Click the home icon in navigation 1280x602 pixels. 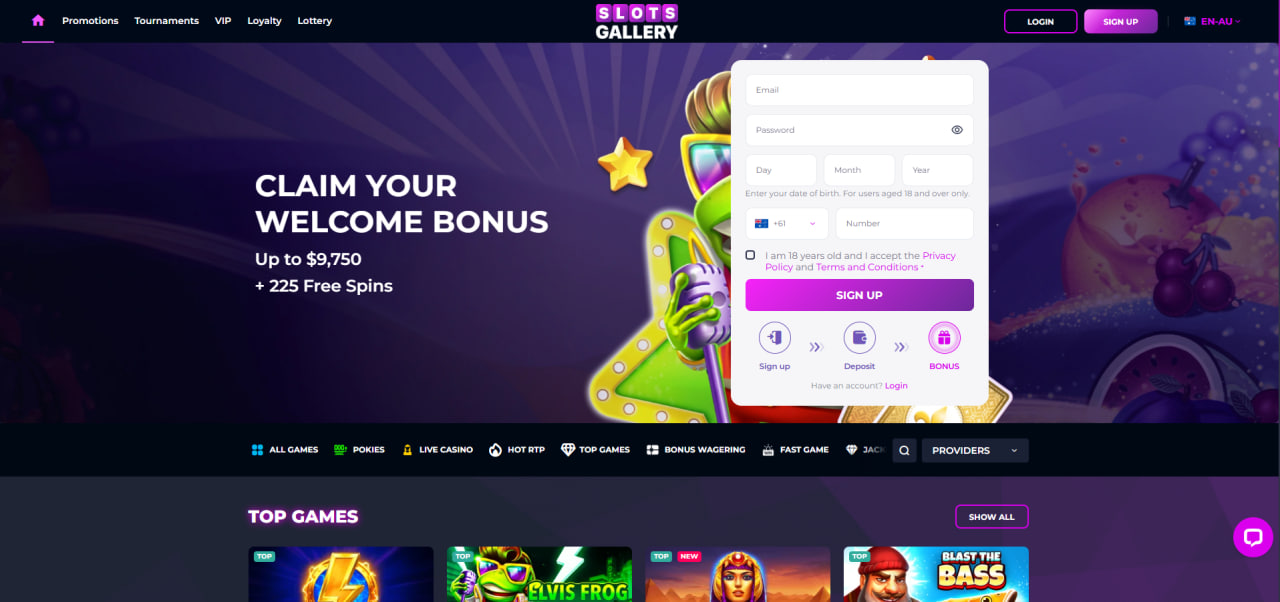pyautogui.click(x=38, y=20)
